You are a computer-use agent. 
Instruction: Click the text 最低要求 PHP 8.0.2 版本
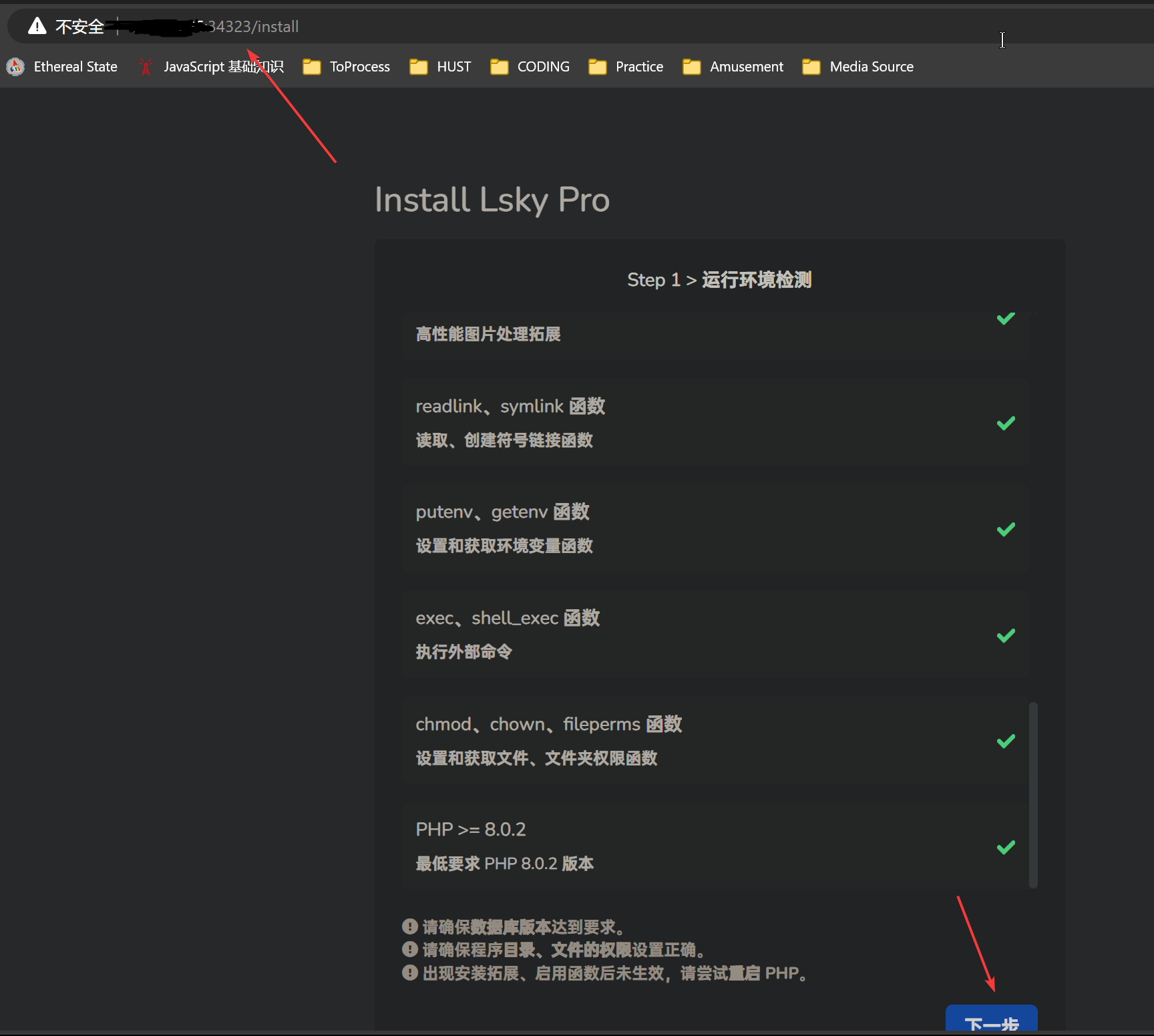point(504,864)
